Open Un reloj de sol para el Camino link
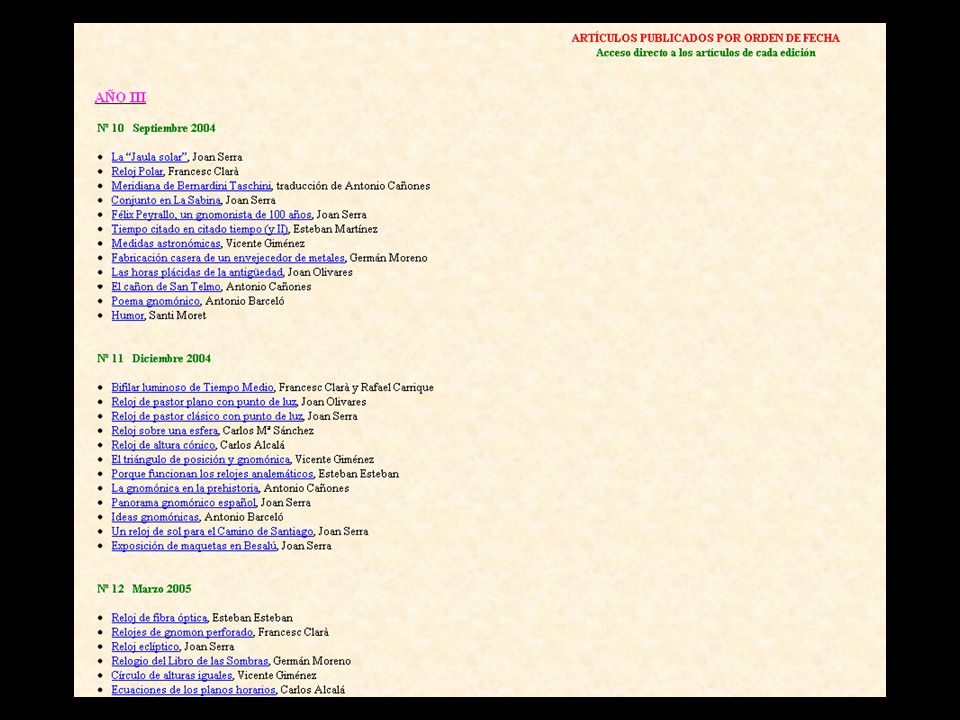Screen dimensions: 960x720 tap(212, 531)
